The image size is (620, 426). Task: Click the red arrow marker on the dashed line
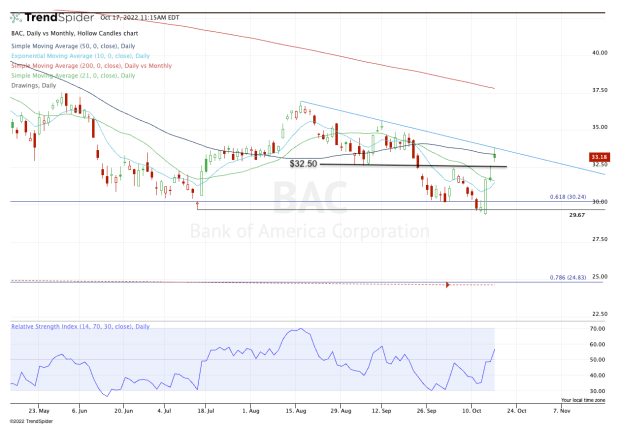pyautogui.click(x=448, y=285)
